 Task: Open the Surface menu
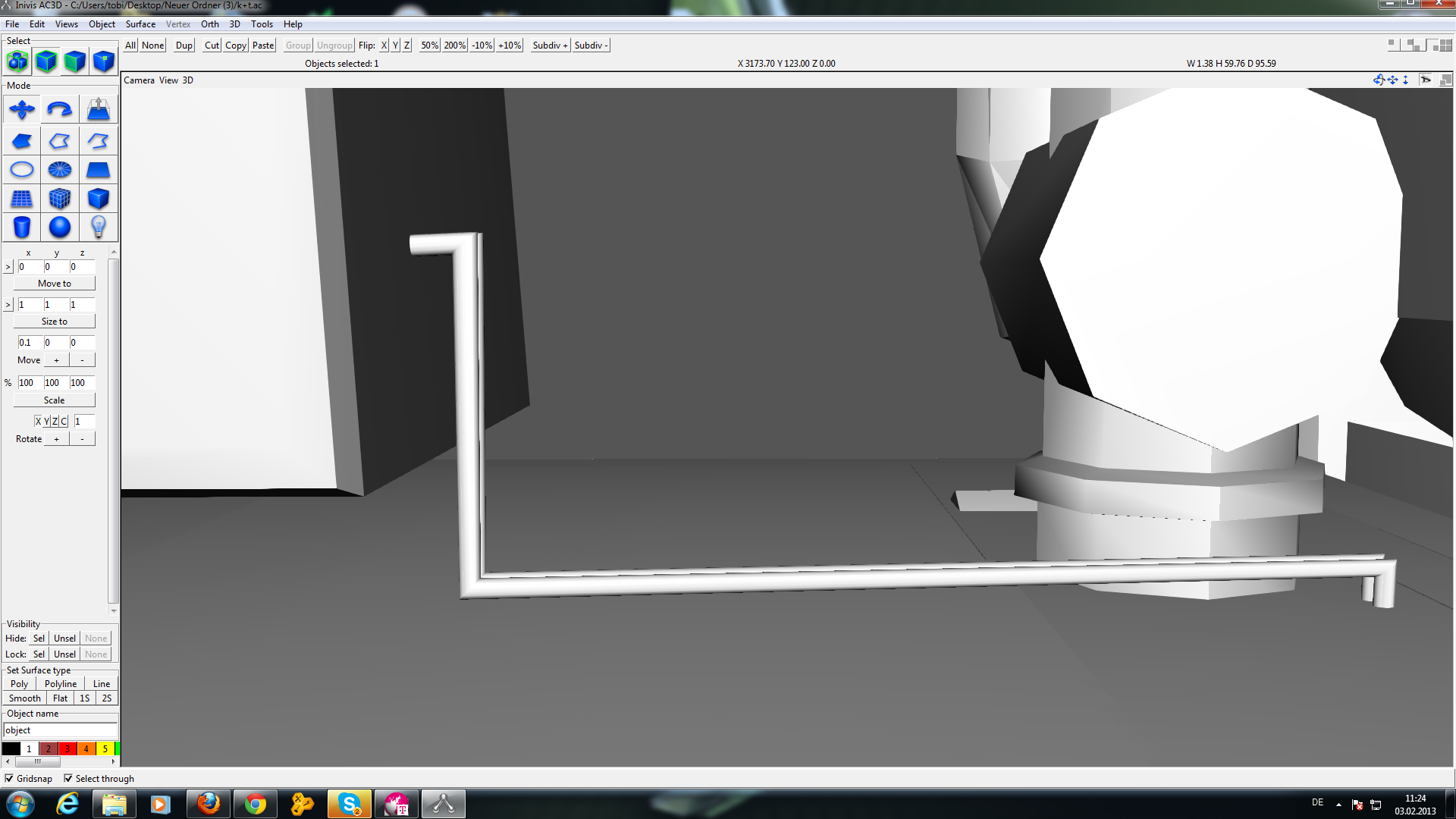pyautogui.click(x=140, y=24)
